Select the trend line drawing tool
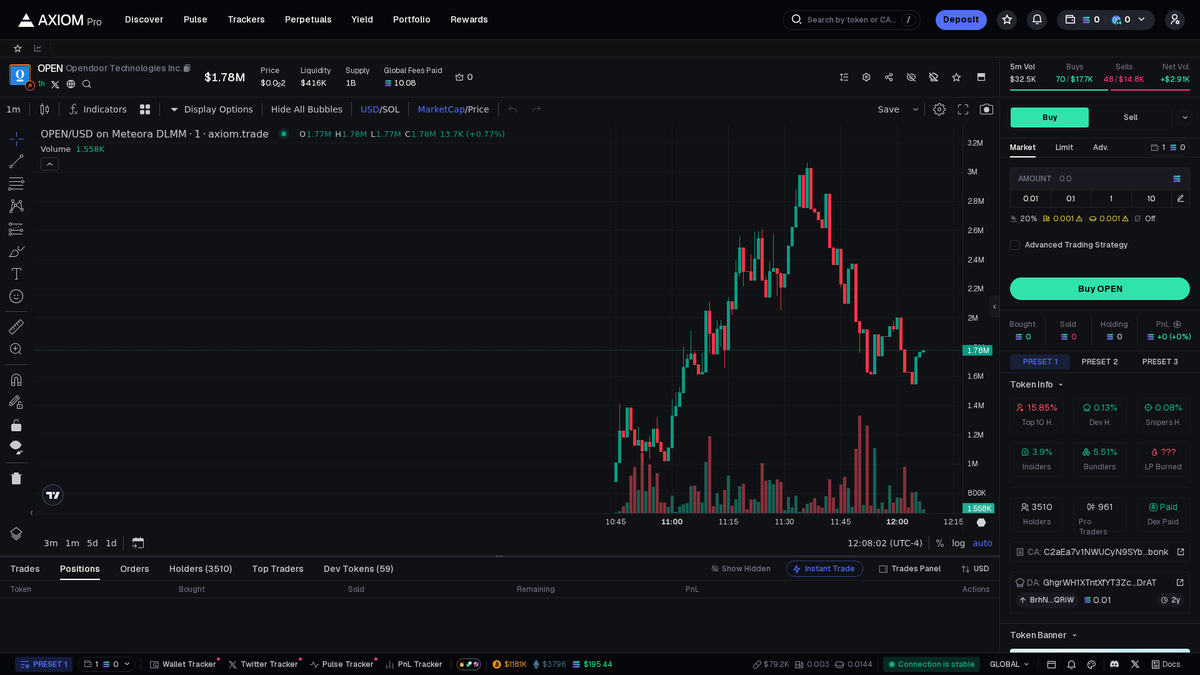The image size is (1200, 675). [x=16, y=161]
